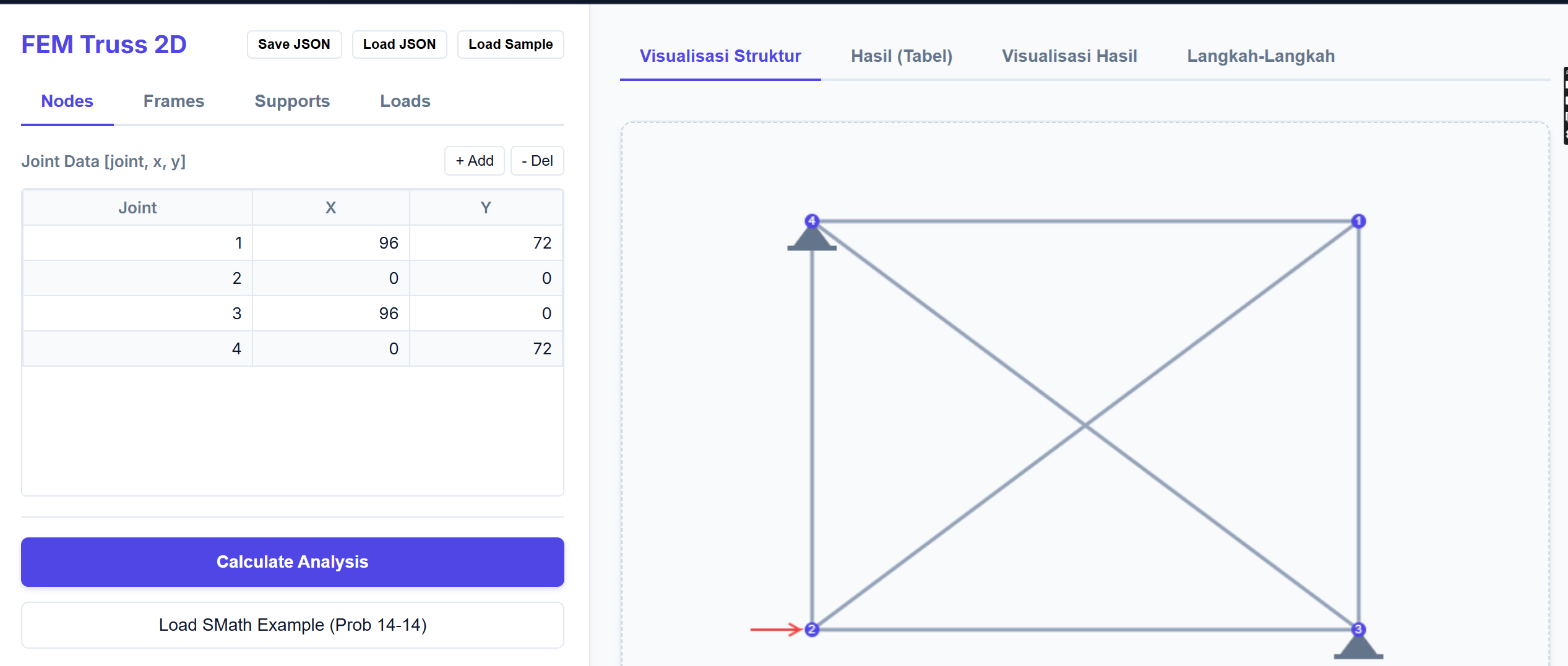Click node 2 marker in the structure diagram
Image resolution: width=1568 pixels, height=666 pixels.
[812, 630]
